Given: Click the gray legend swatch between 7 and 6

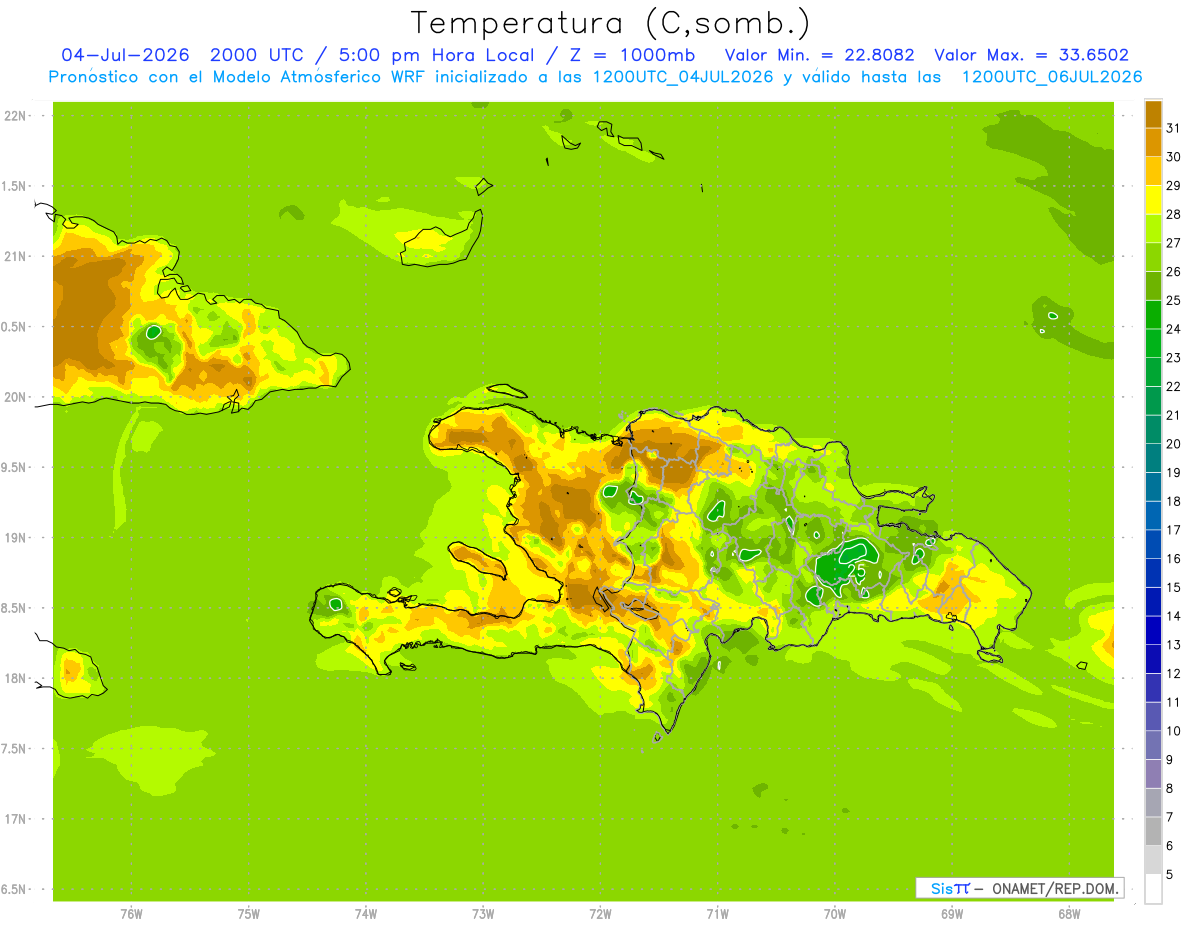Looking at the screenshot, I should (x=1153, y=831).
